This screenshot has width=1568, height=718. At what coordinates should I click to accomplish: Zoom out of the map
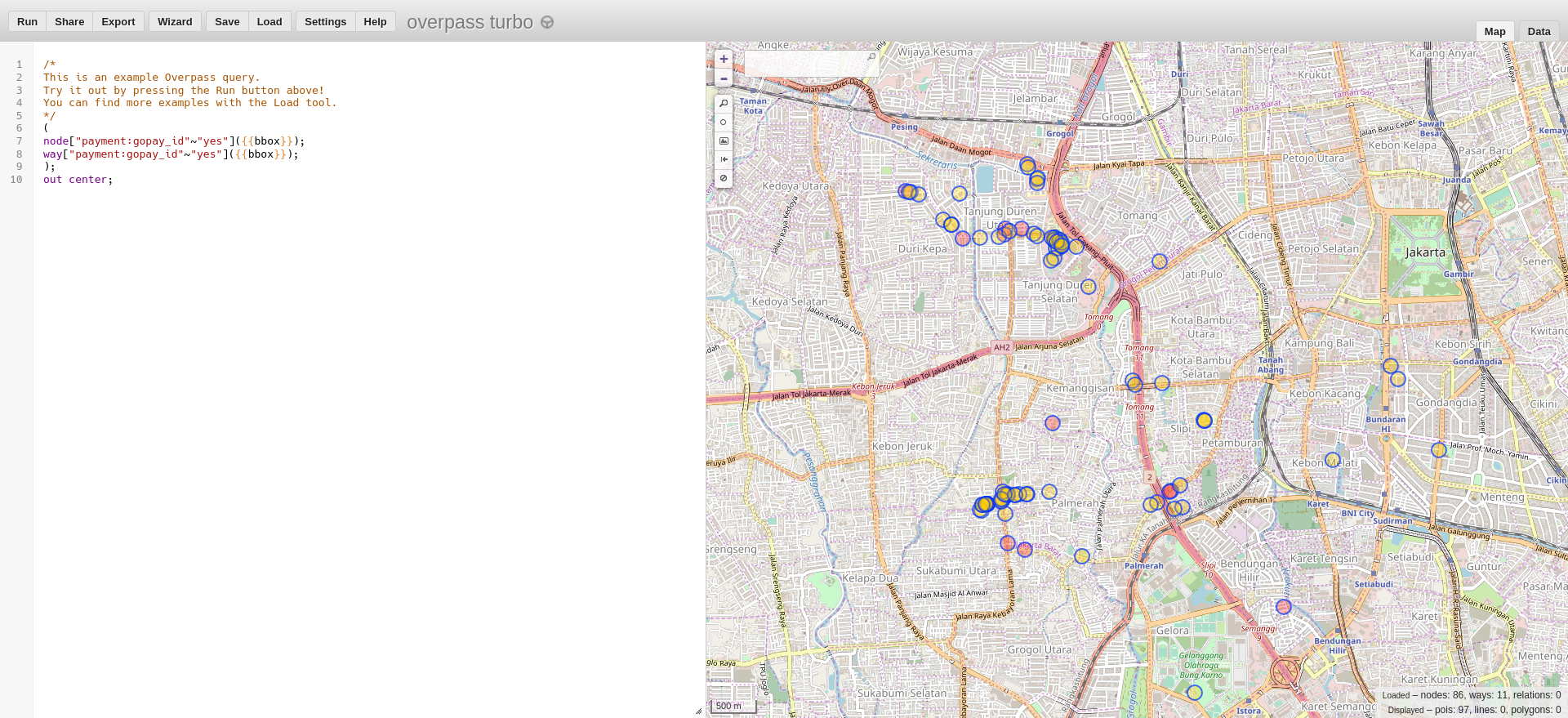tap(724, 78)
